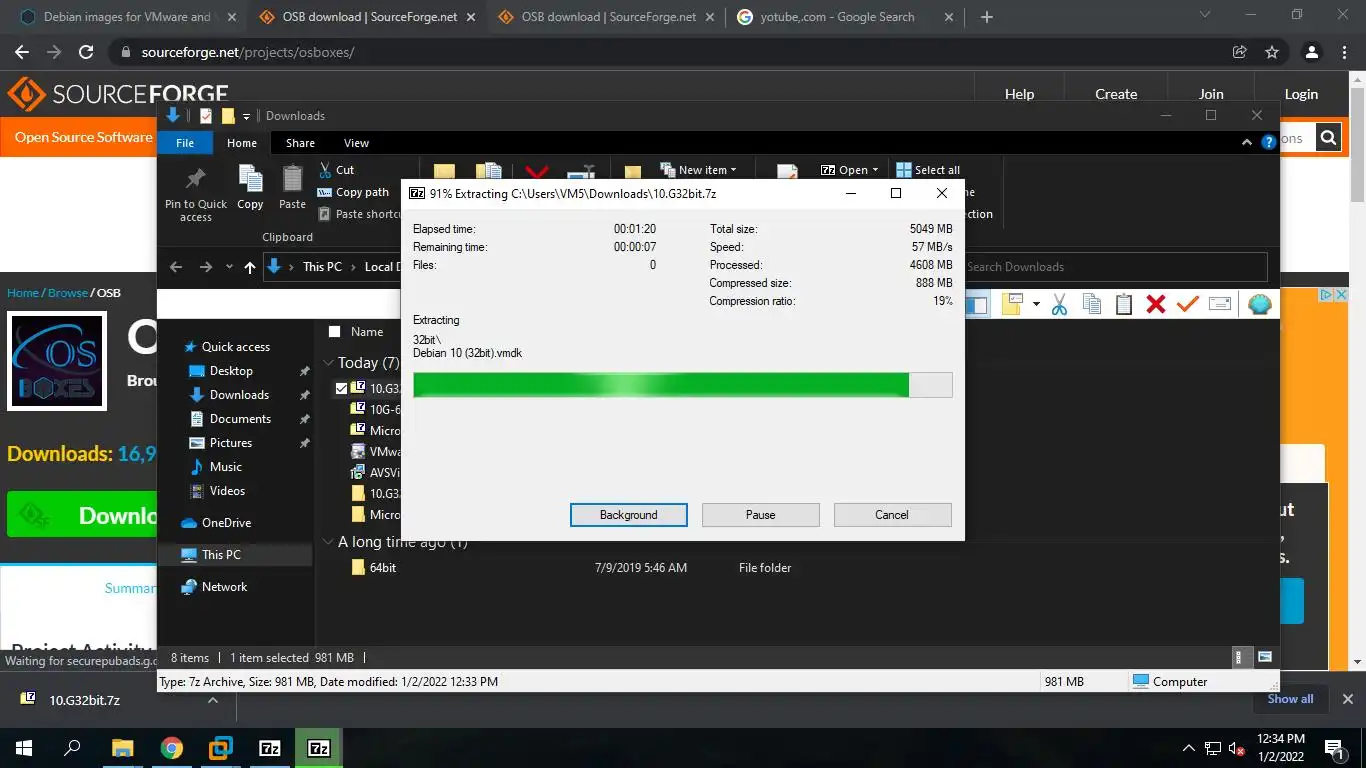Viewport: 1366px width, 768px height.
Task: Open Recent locations dropdown arrow in Explorer
Action: click(x=229, y=267)
